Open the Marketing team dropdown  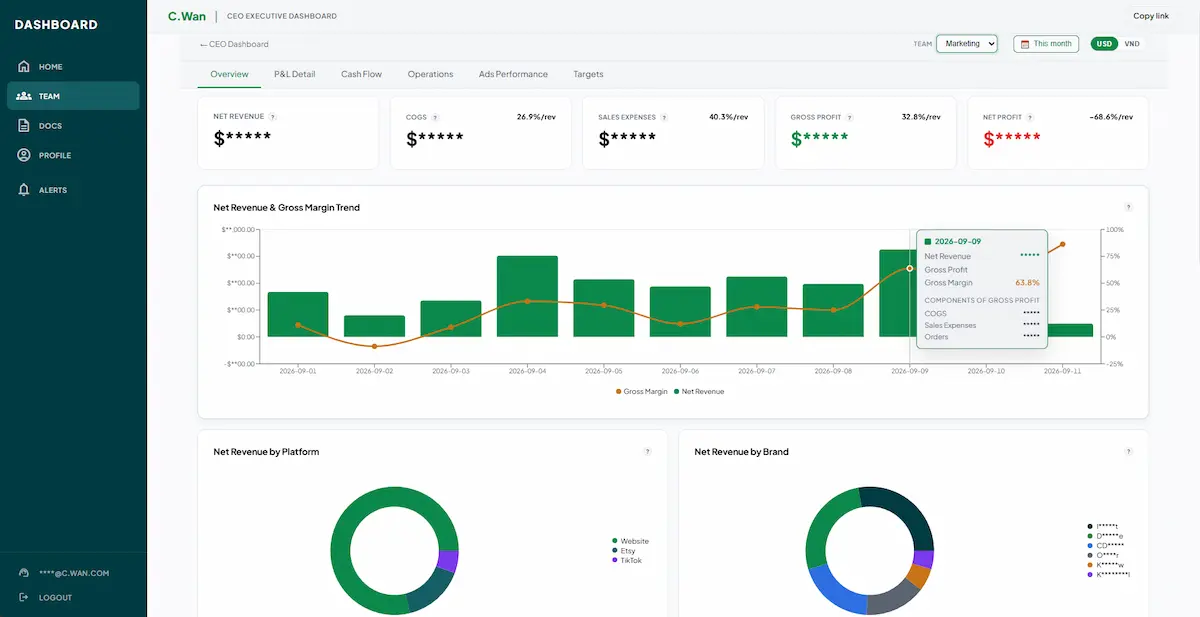[967, 44]
